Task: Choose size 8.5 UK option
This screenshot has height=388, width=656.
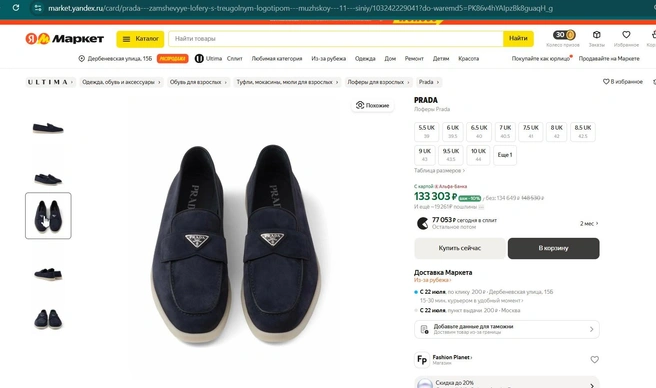Action: [582, 131]
